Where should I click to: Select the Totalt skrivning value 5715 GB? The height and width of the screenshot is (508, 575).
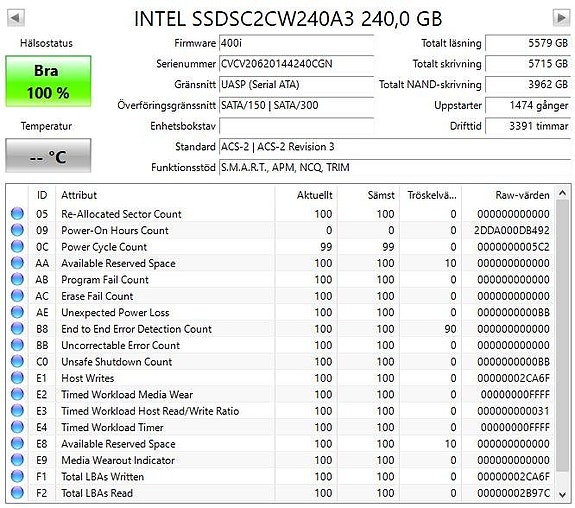528,64
